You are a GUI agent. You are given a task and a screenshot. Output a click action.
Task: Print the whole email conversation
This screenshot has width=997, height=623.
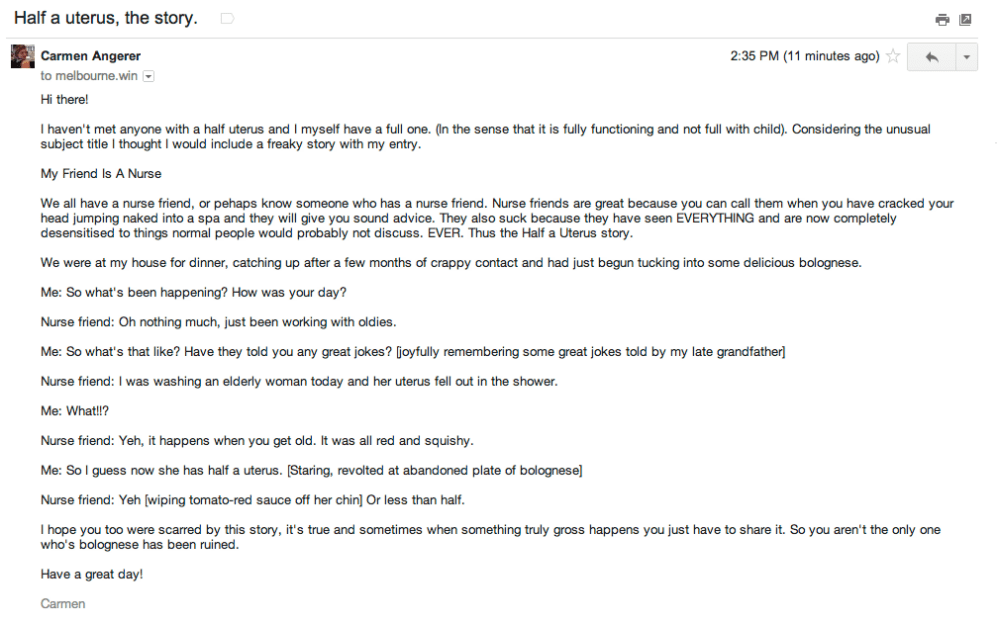[942, 20]
